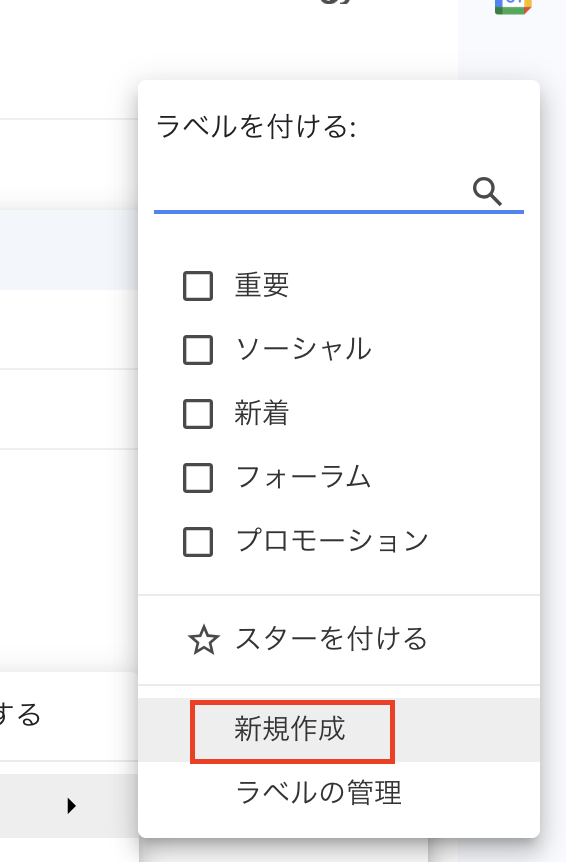Select the プロモーション label name
The width and height of the screenshot is (566, 862).
coord(331,541)
